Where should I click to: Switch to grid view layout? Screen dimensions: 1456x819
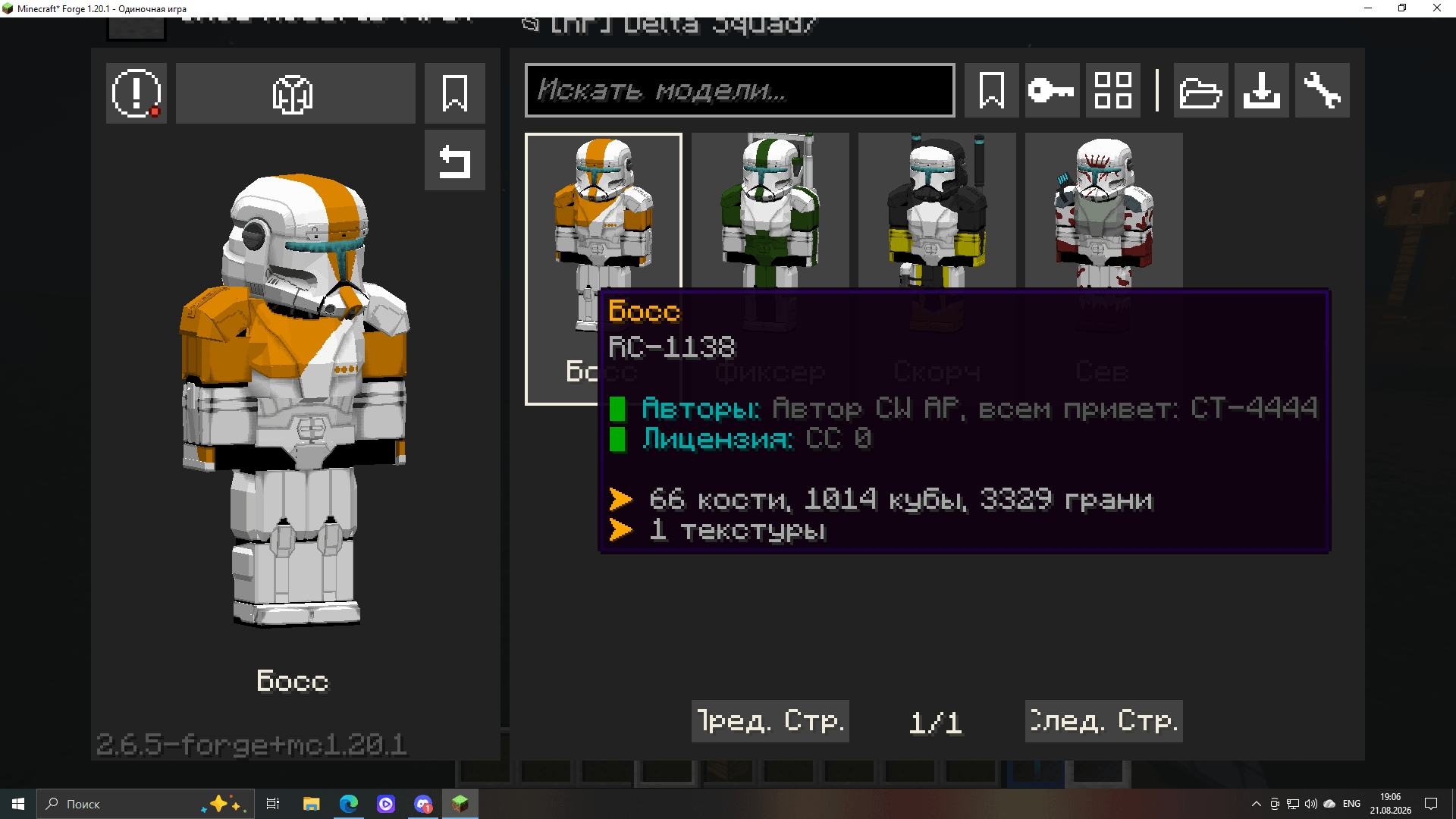1112,90
